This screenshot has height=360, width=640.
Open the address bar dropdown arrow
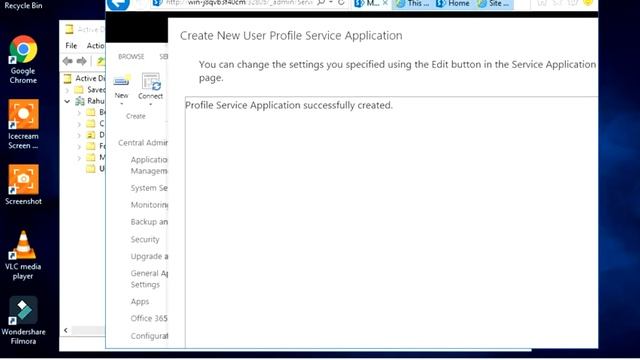click(331, 2)
